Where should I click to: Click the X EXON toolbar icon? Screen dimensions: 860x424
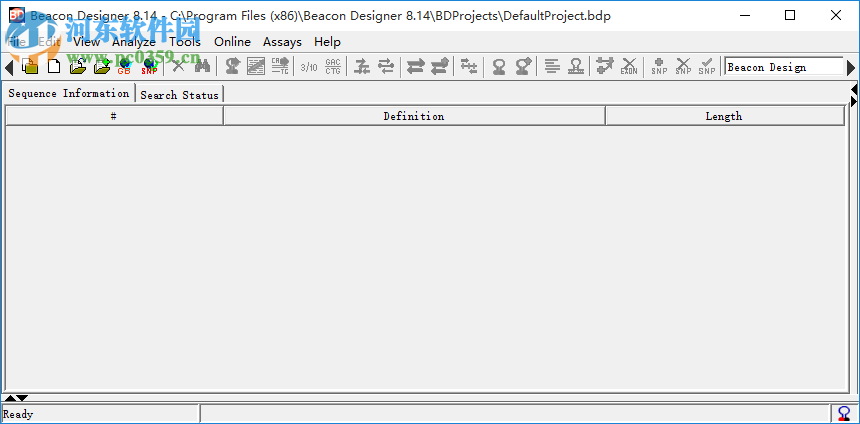pos(629,66)
